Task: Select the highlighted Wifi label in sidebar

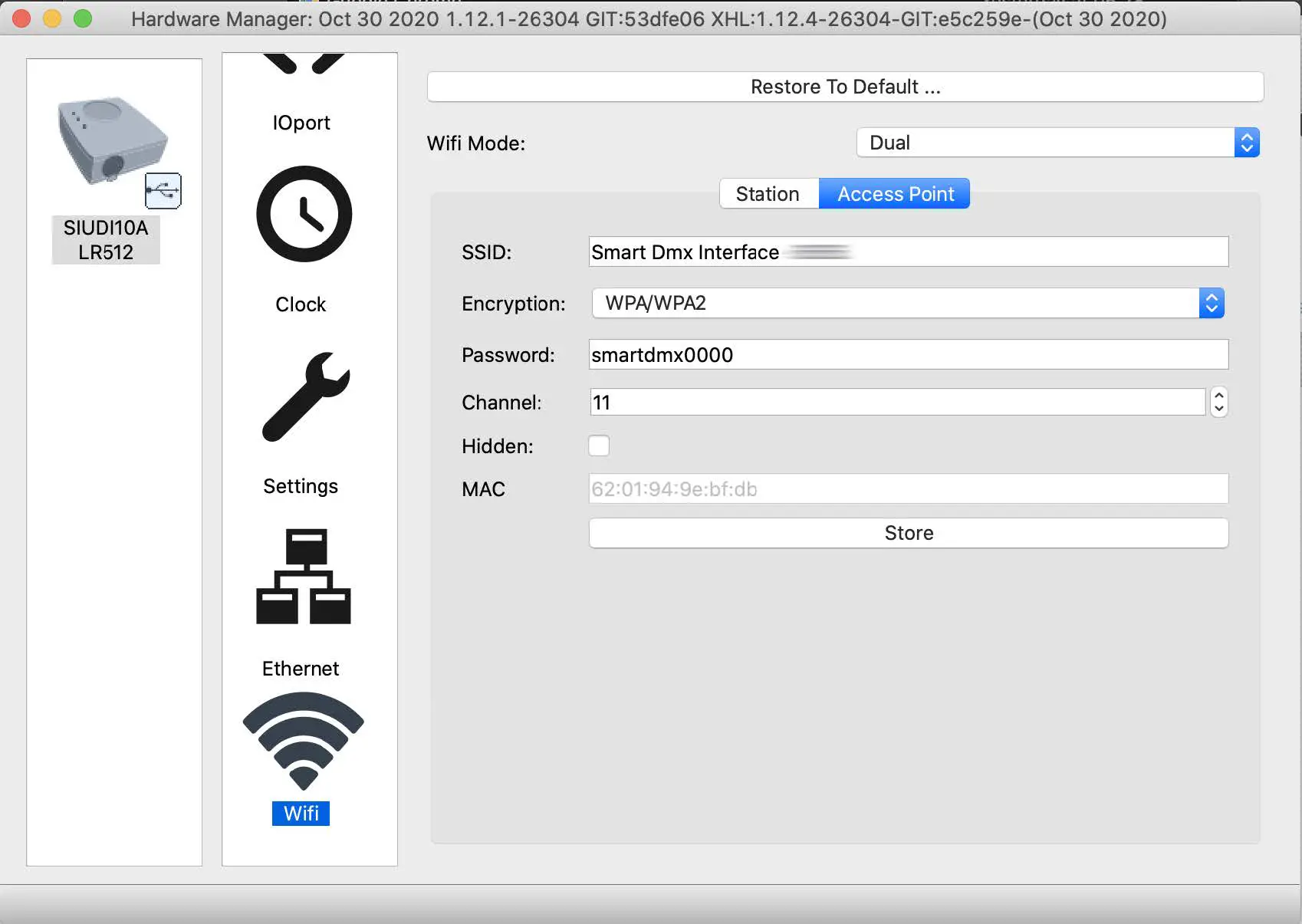Action: [x=300, y=814]
